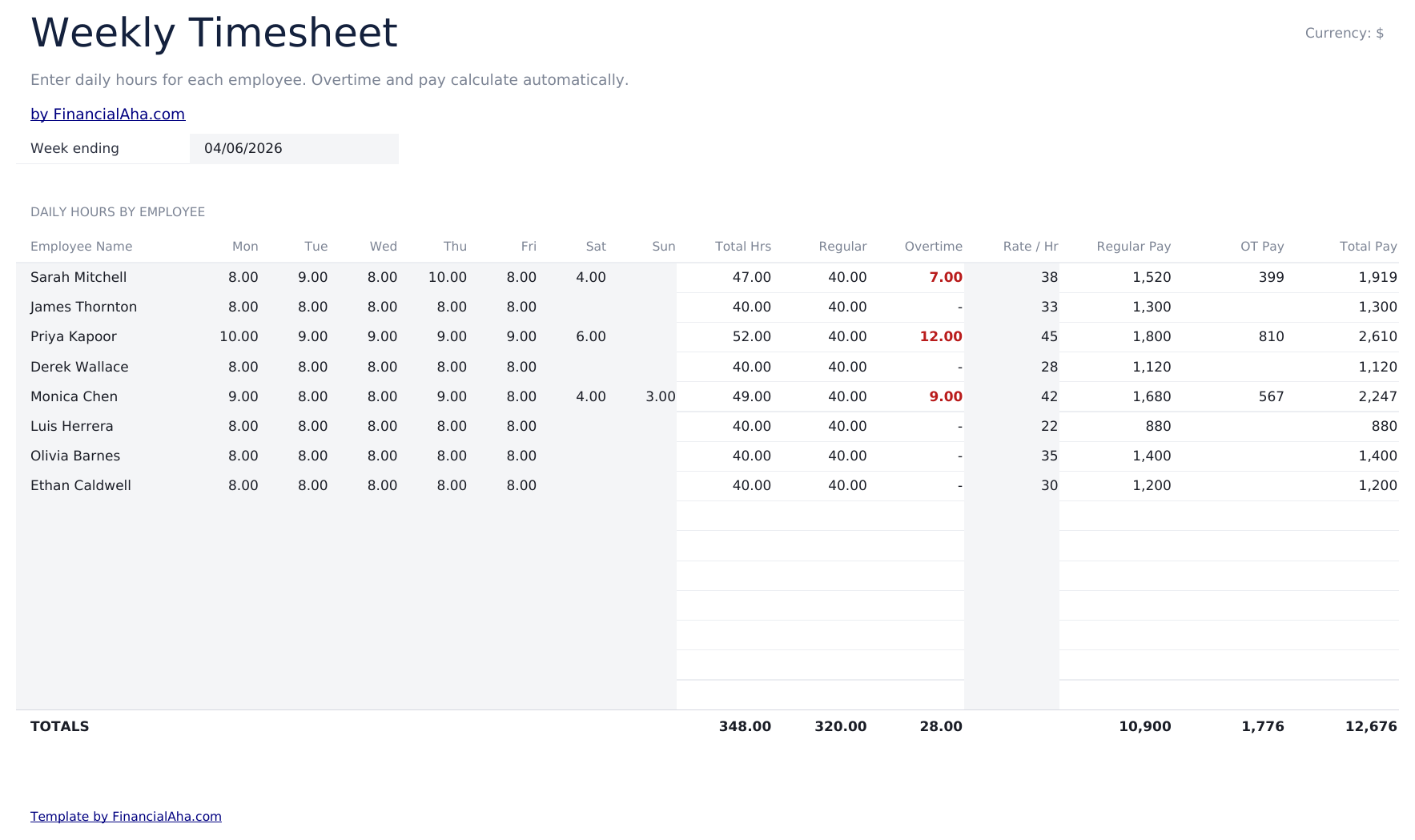Select the total regular hours 320.00

click(x=840, y=726)
